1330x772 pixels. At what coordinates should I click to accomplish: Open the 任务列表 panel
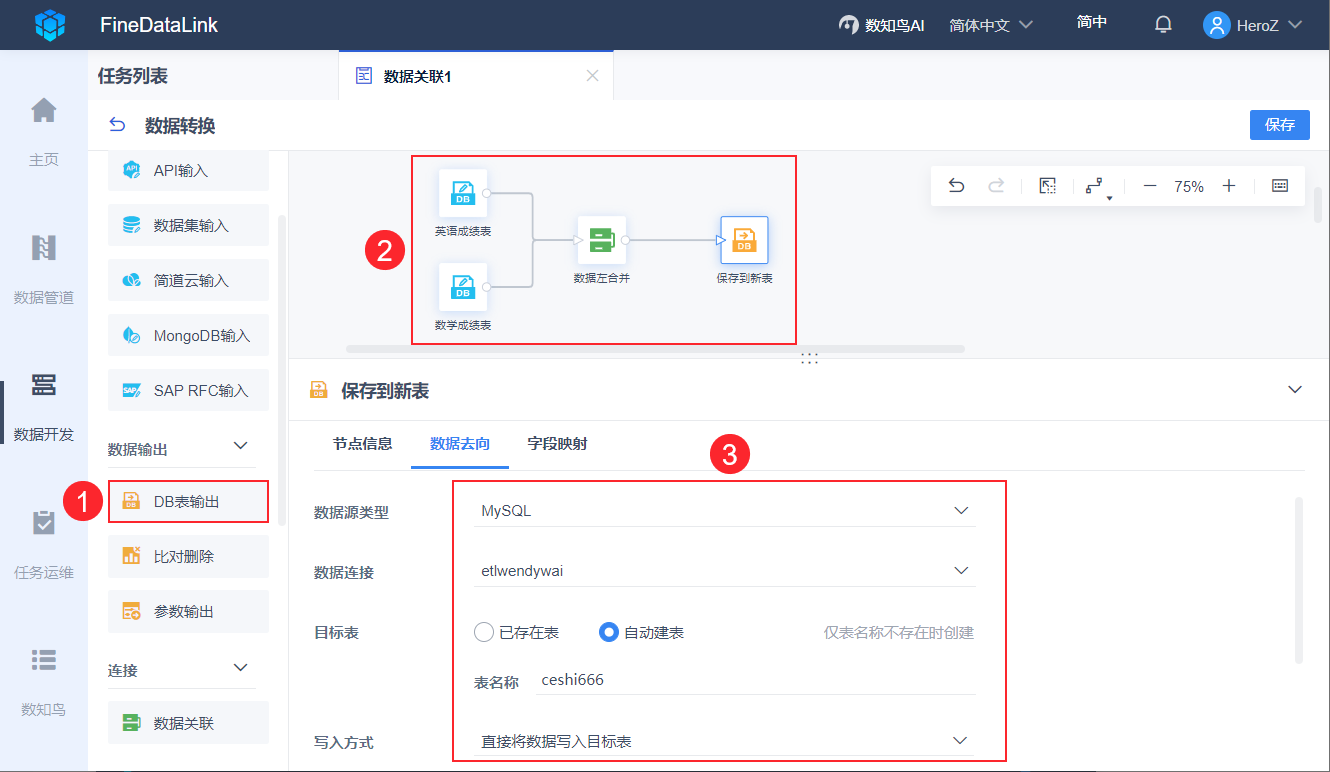133,76
